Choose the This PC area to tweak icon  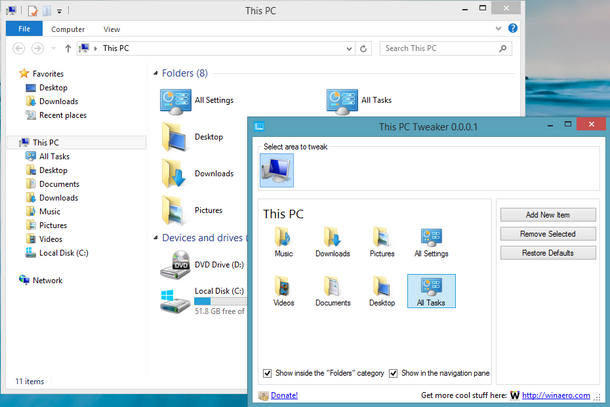277,170
